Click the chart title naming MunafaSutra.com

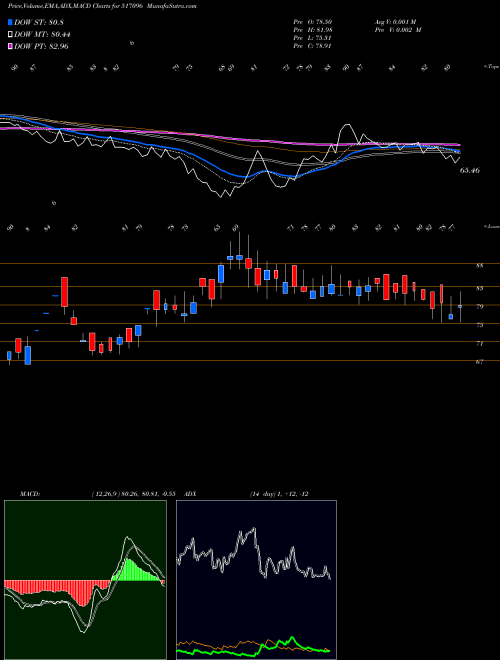pos(102,6)
